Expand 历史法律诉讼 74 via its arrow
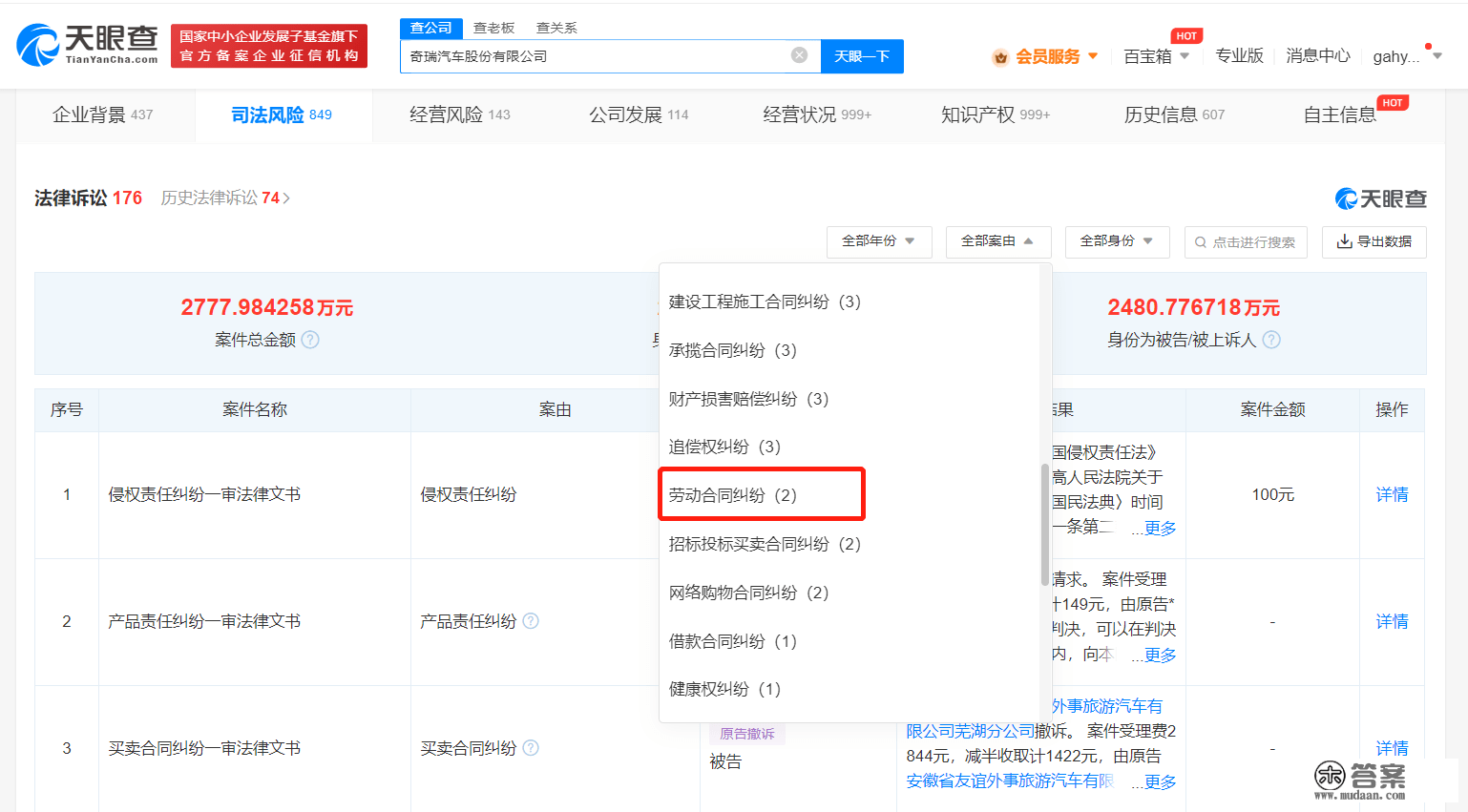This screenshot has width=1468, height=812. pyautogui.click(x=286, y=198)
